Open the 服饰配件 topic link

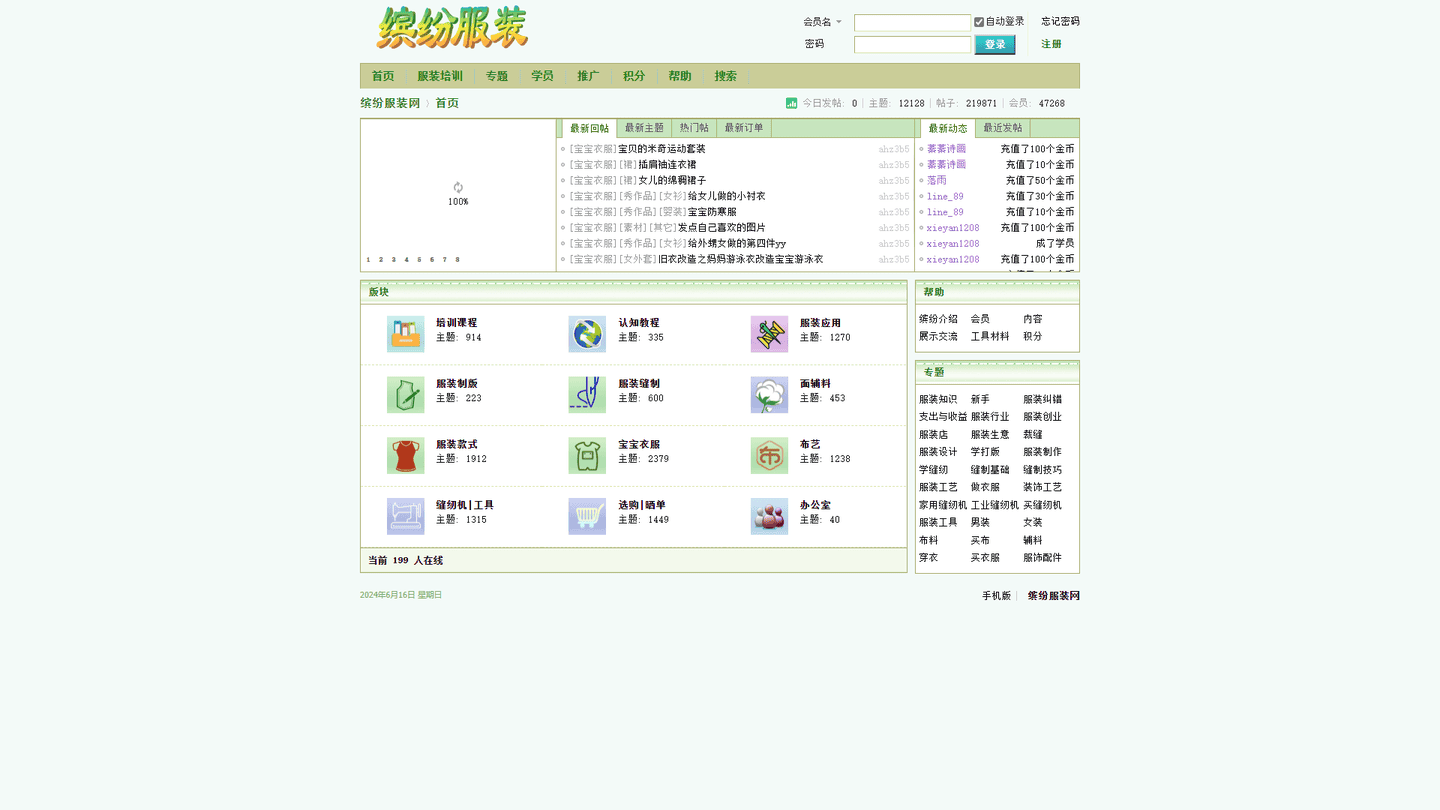click(x=1043, y=558)
